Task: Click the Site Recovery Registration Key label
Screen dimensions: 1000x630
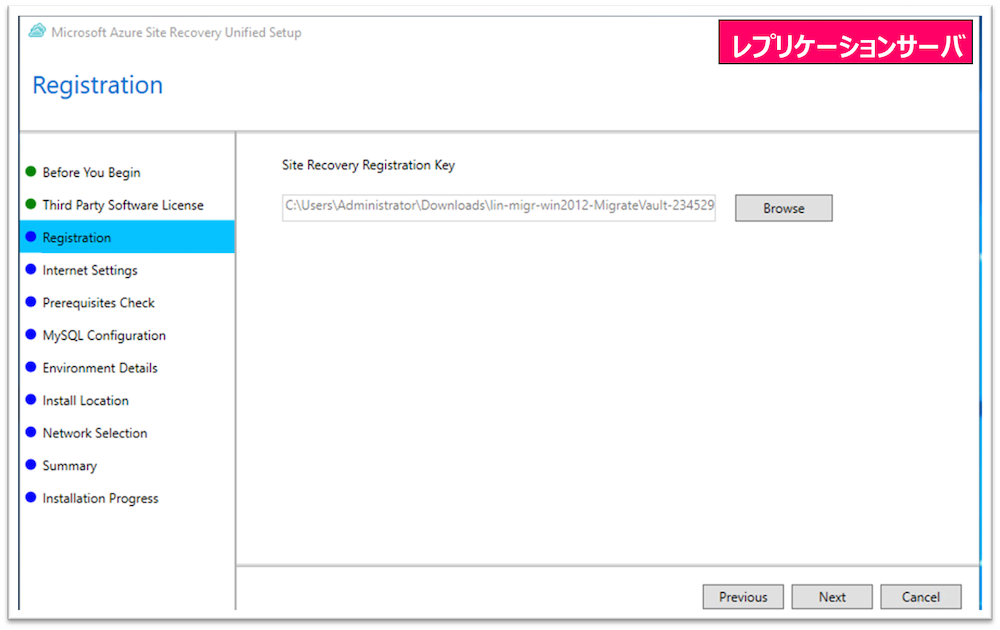Action: pyautogui.click(x=368, y=165)
